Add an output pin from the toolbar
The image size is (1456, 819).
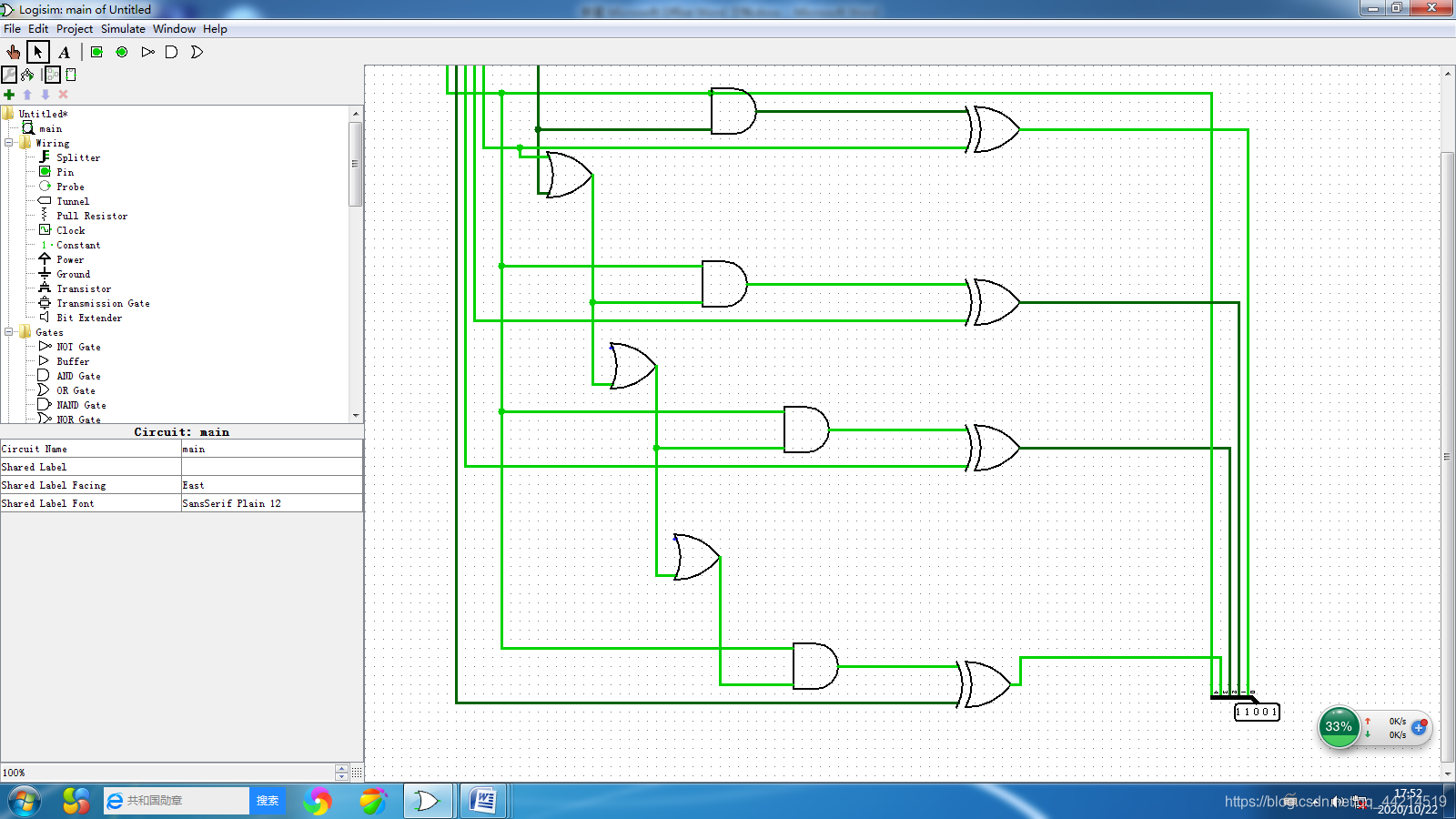tap(122, 52)
